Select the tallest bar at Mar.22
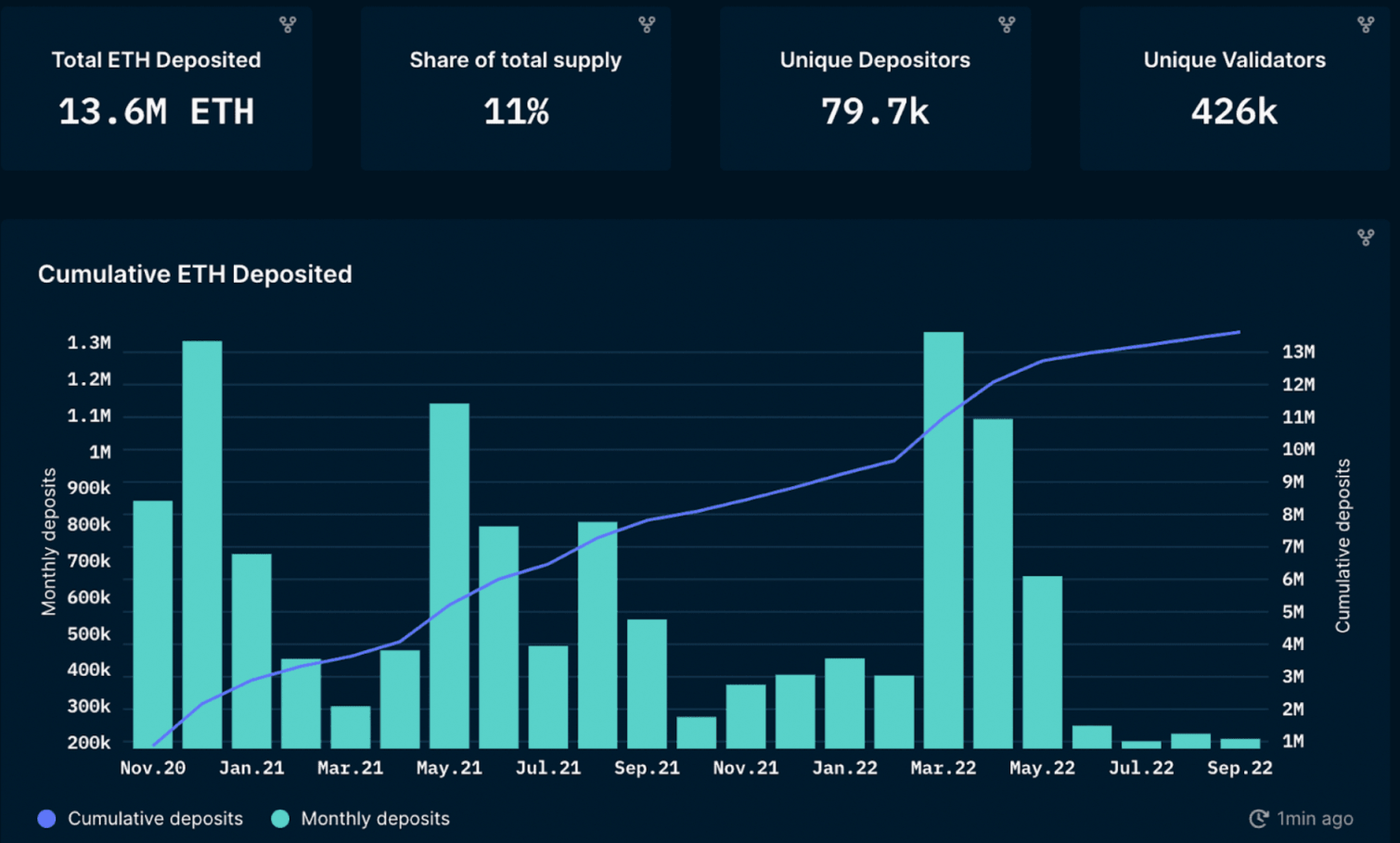The height and width of the screenshot is (843, 1400). click(944, 540)
